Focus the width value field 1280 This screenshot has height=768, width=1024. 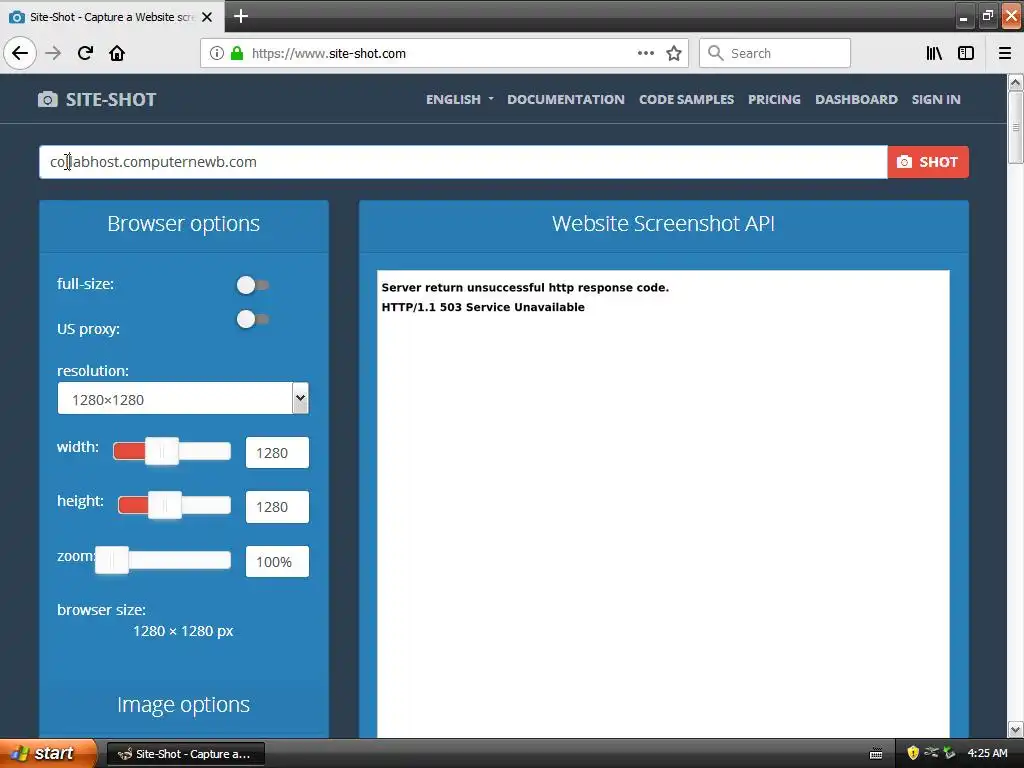(277, 453)
